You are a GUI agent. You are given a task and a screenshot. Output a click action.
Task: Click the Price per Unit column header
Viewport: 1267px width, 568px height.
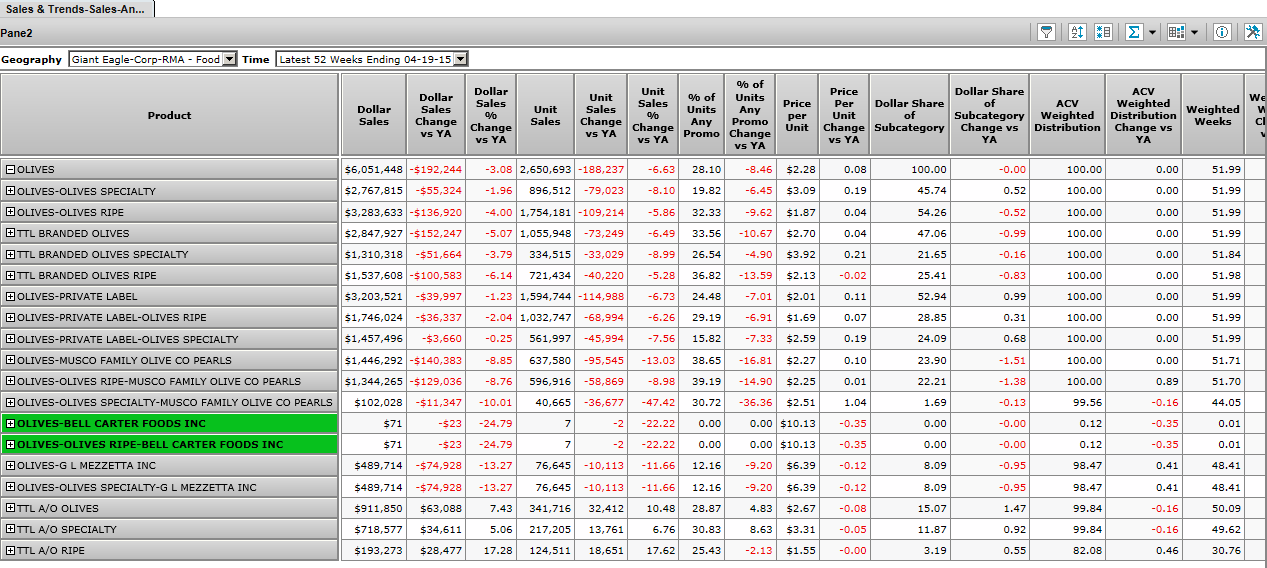797,115
